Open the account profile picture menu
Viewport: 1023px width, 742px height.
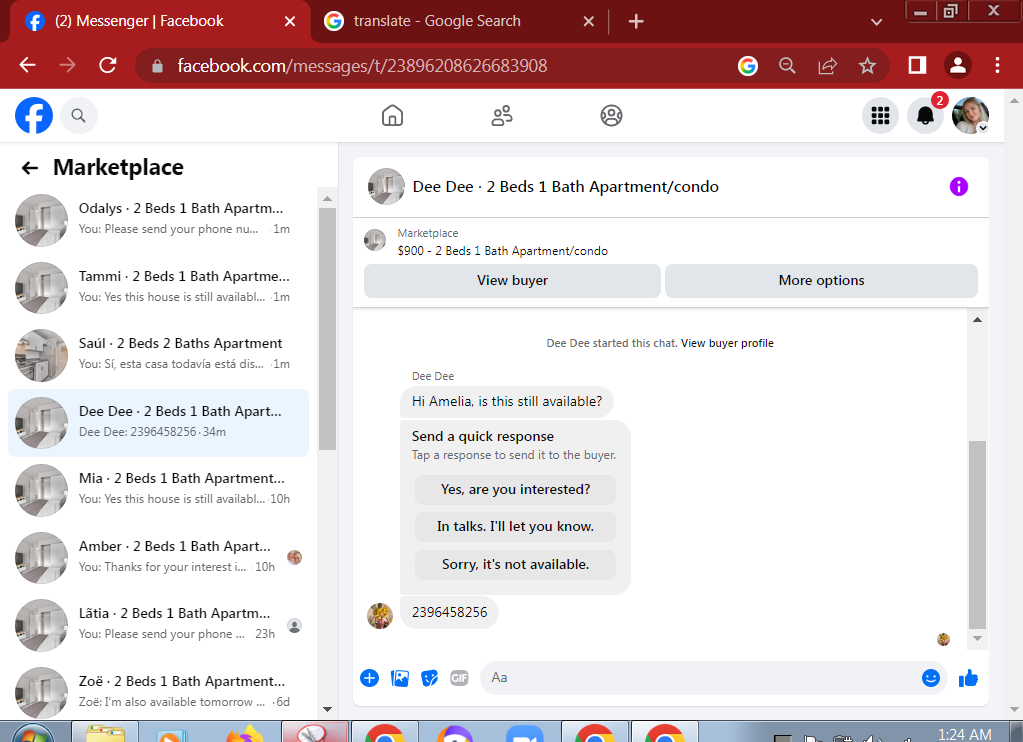tap(970, 116)
